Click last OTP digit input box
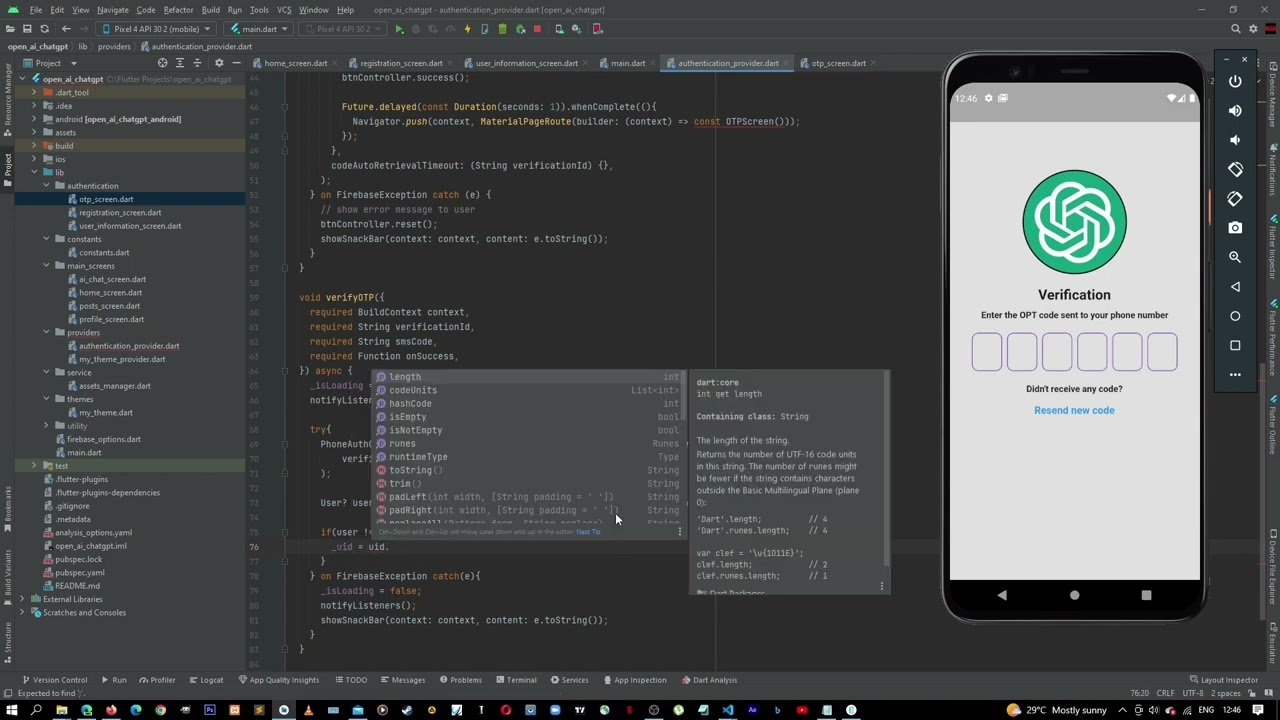The image size is (1280, 720). click(x=1162, y=352)
